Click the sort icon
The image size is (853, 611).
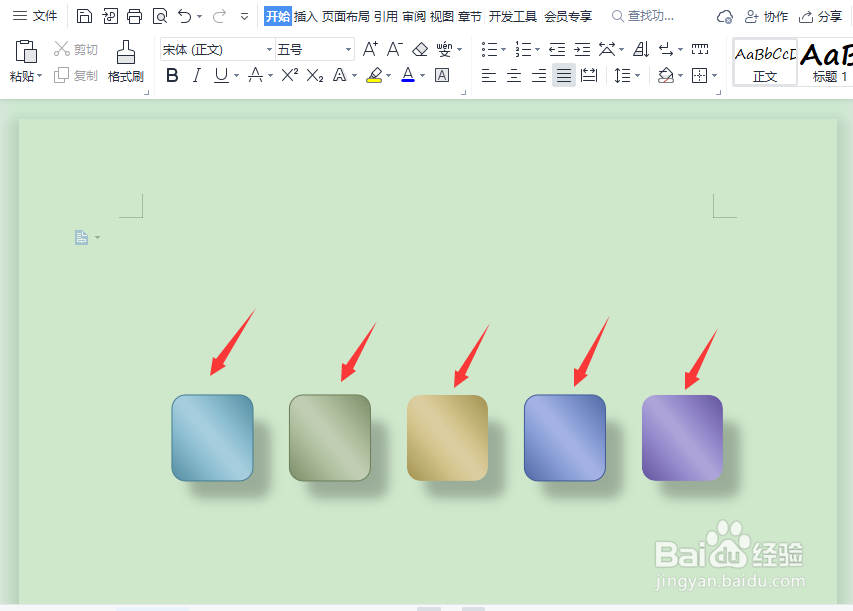coord(641,50)
